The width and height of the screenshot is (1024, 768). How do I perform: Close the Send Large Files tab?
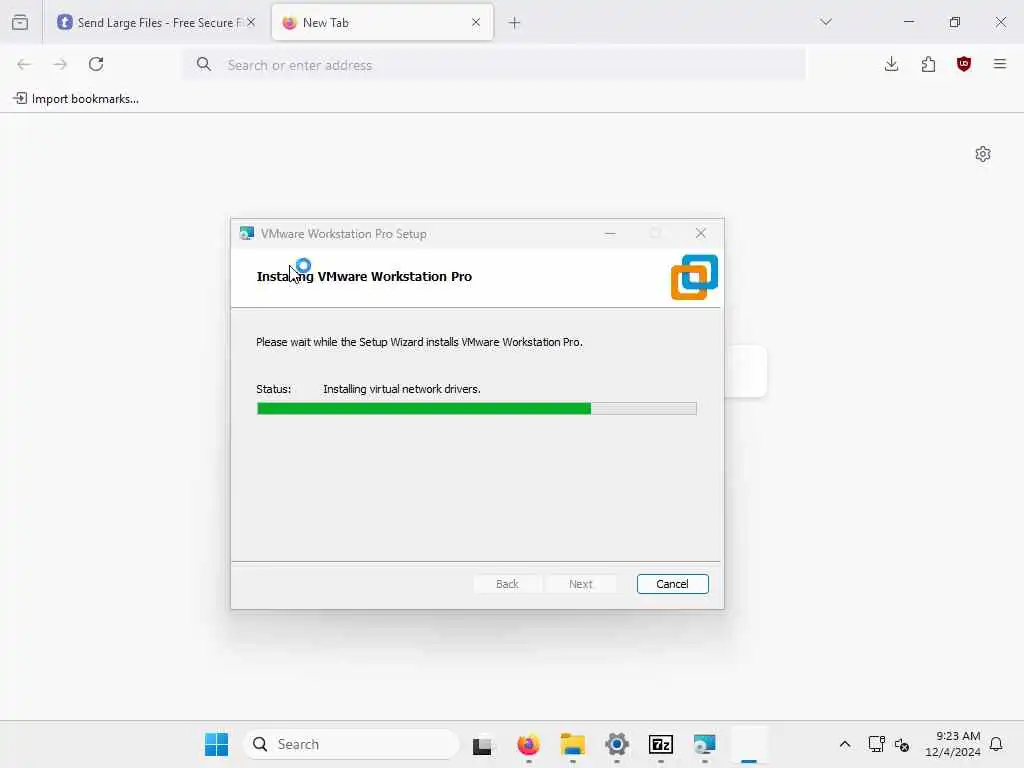(251, 22)
